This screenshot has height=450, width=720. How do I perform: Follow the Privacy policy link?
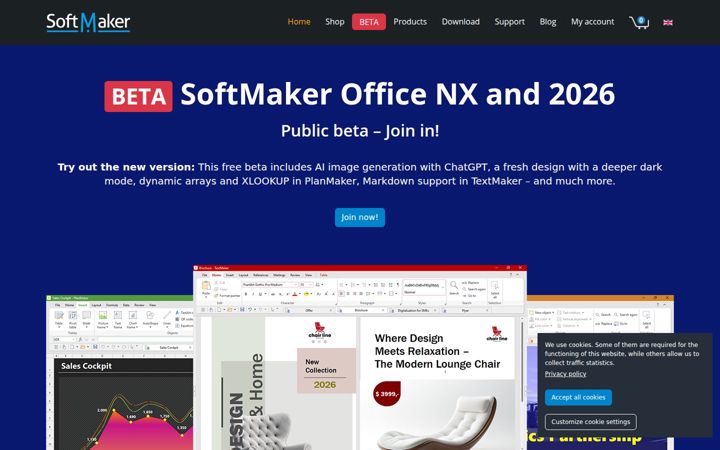(x=565, y=374)
